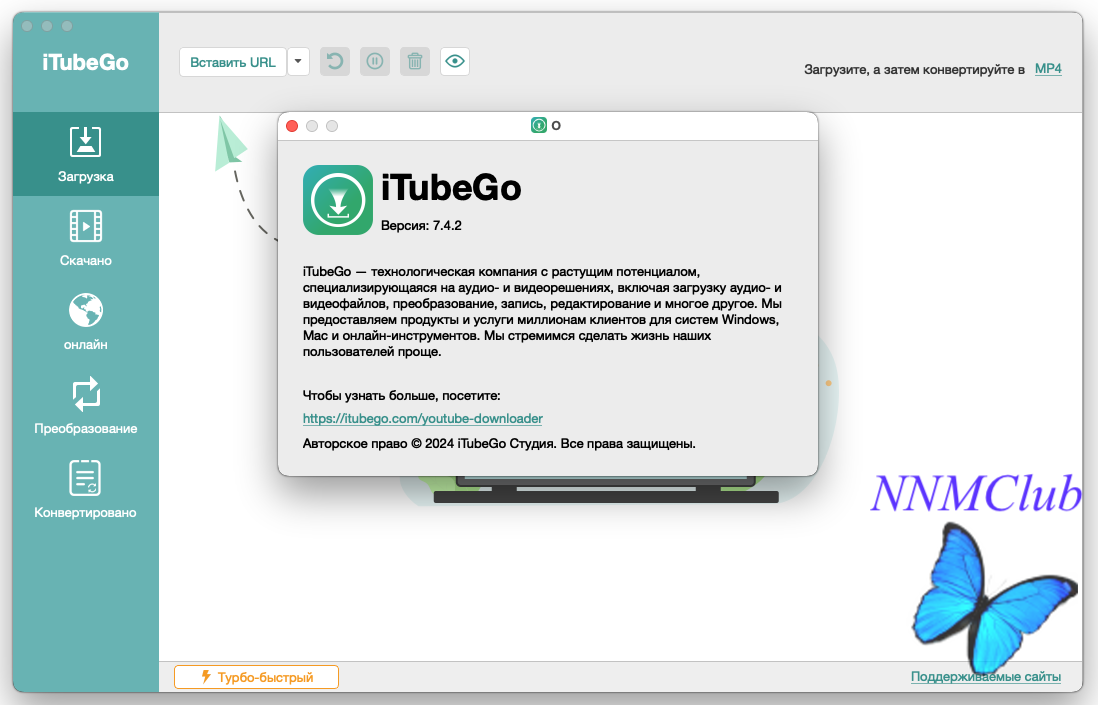Open the Скачано downloaded videos section

85,238
